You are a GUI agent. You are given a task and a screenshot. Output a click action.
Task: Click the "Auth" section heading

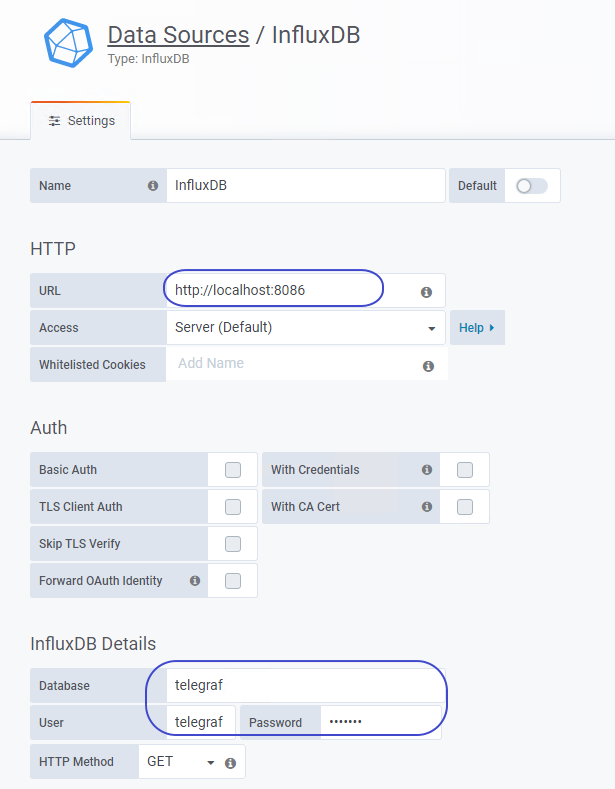pyautogui.click(x=49, y=428)
